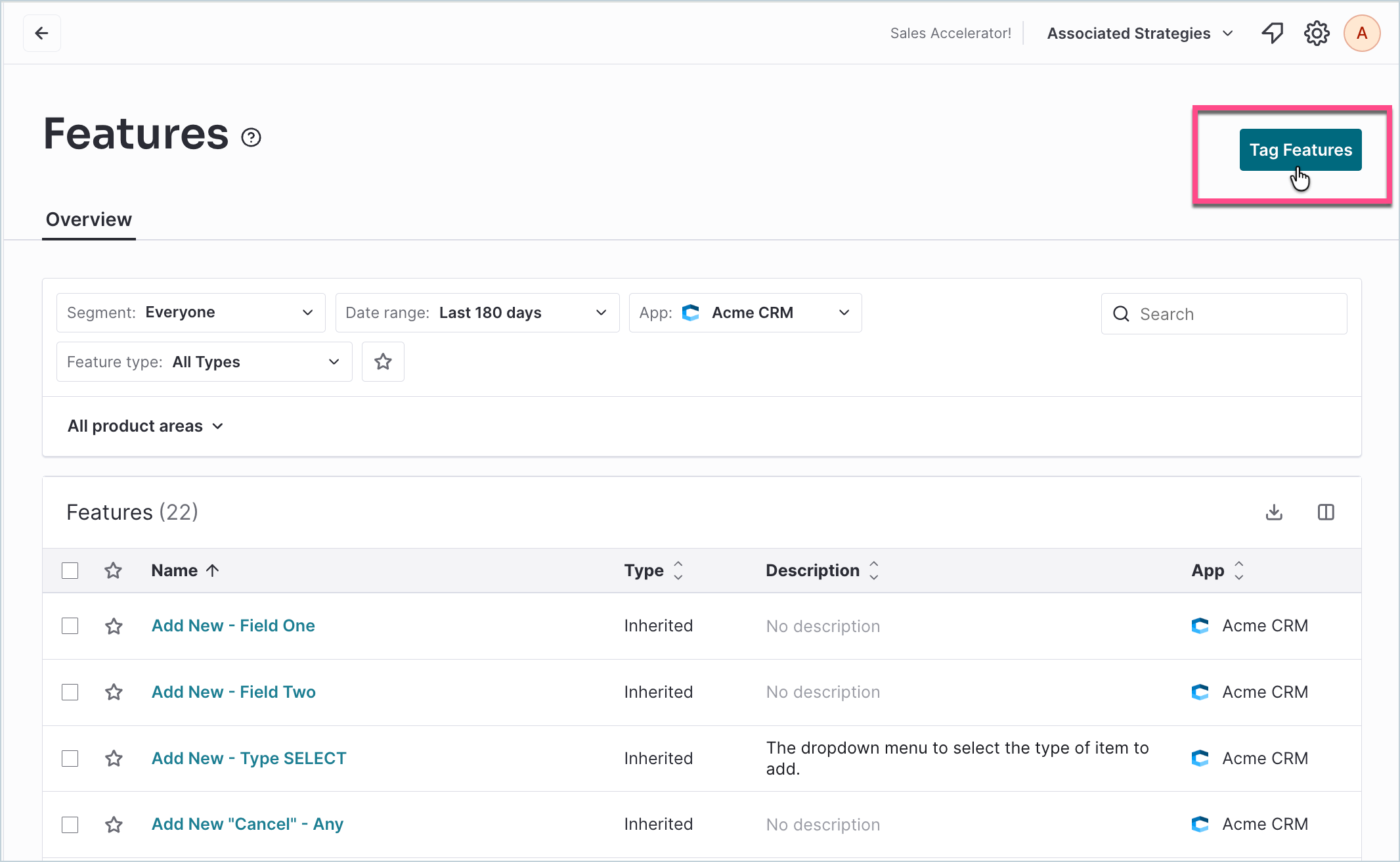
Task: Select the Overview tab
Action: [89, 219]
